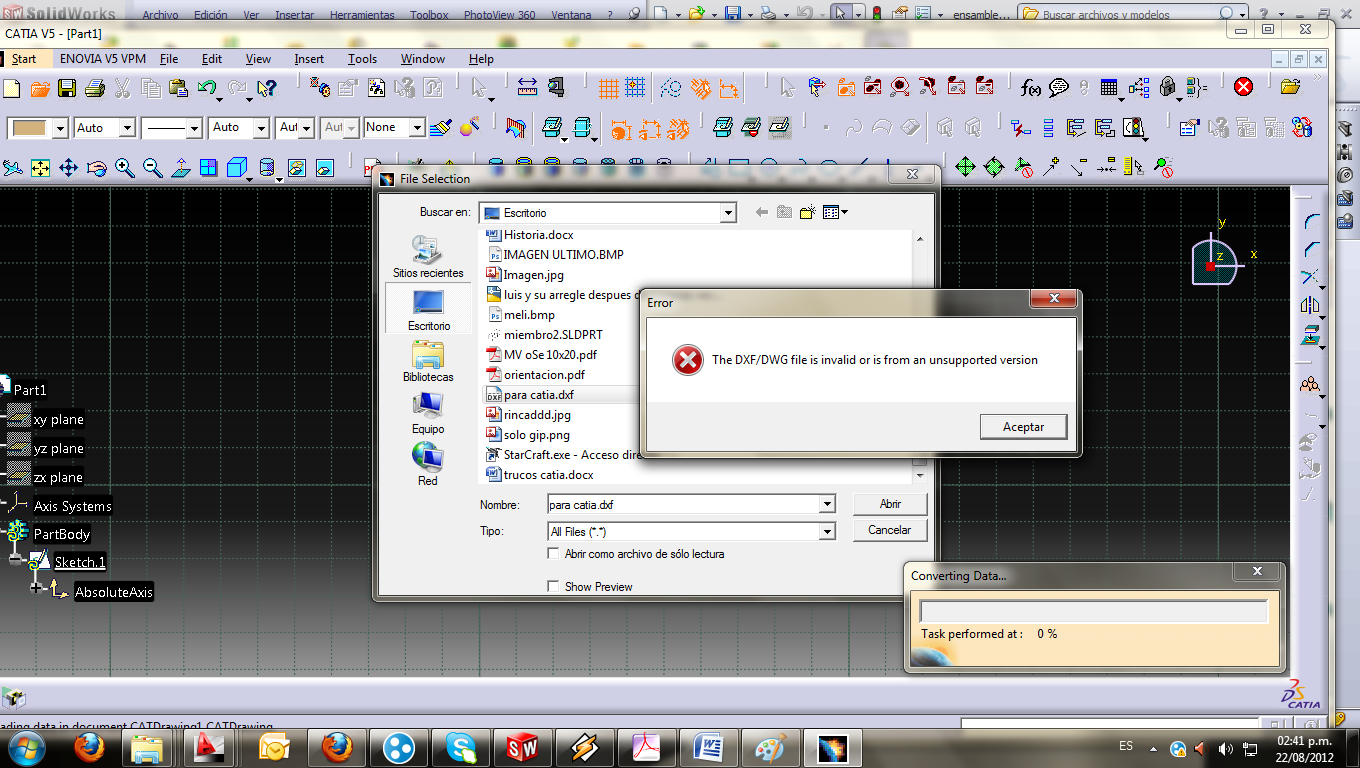Go to Bibliotecas in places bar

point(428,362)
